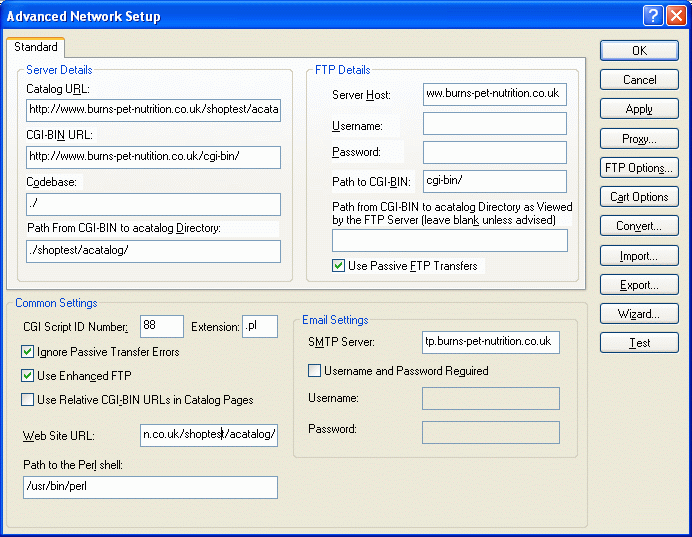Image resolution: width=692 pixels, height=537 pixels.
Task: Select the Standard tab
Action: coord(36,48)
